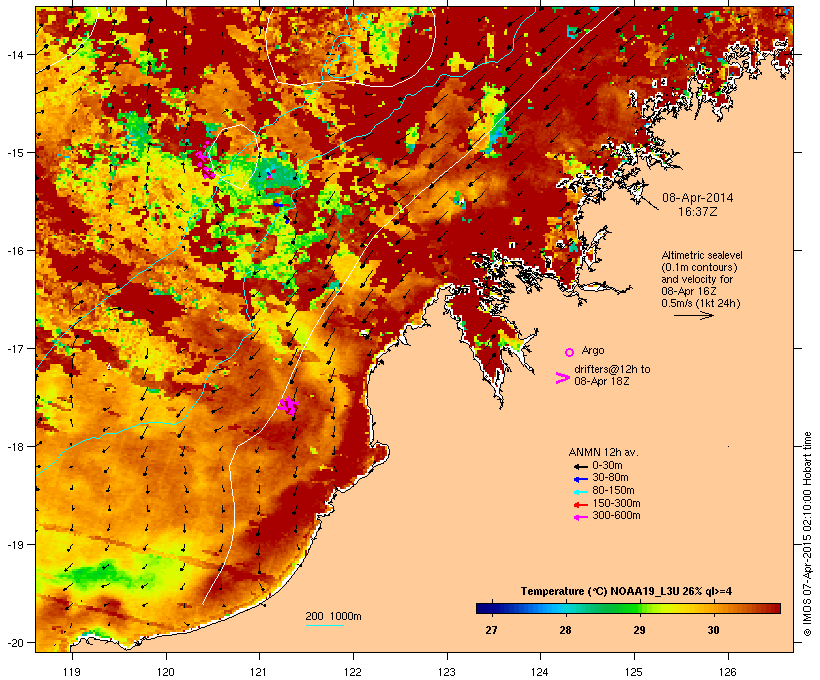This screenshot has width=820, height=680.
Task: Click the red 150-300m legend arrow
Action: (580, 505)
